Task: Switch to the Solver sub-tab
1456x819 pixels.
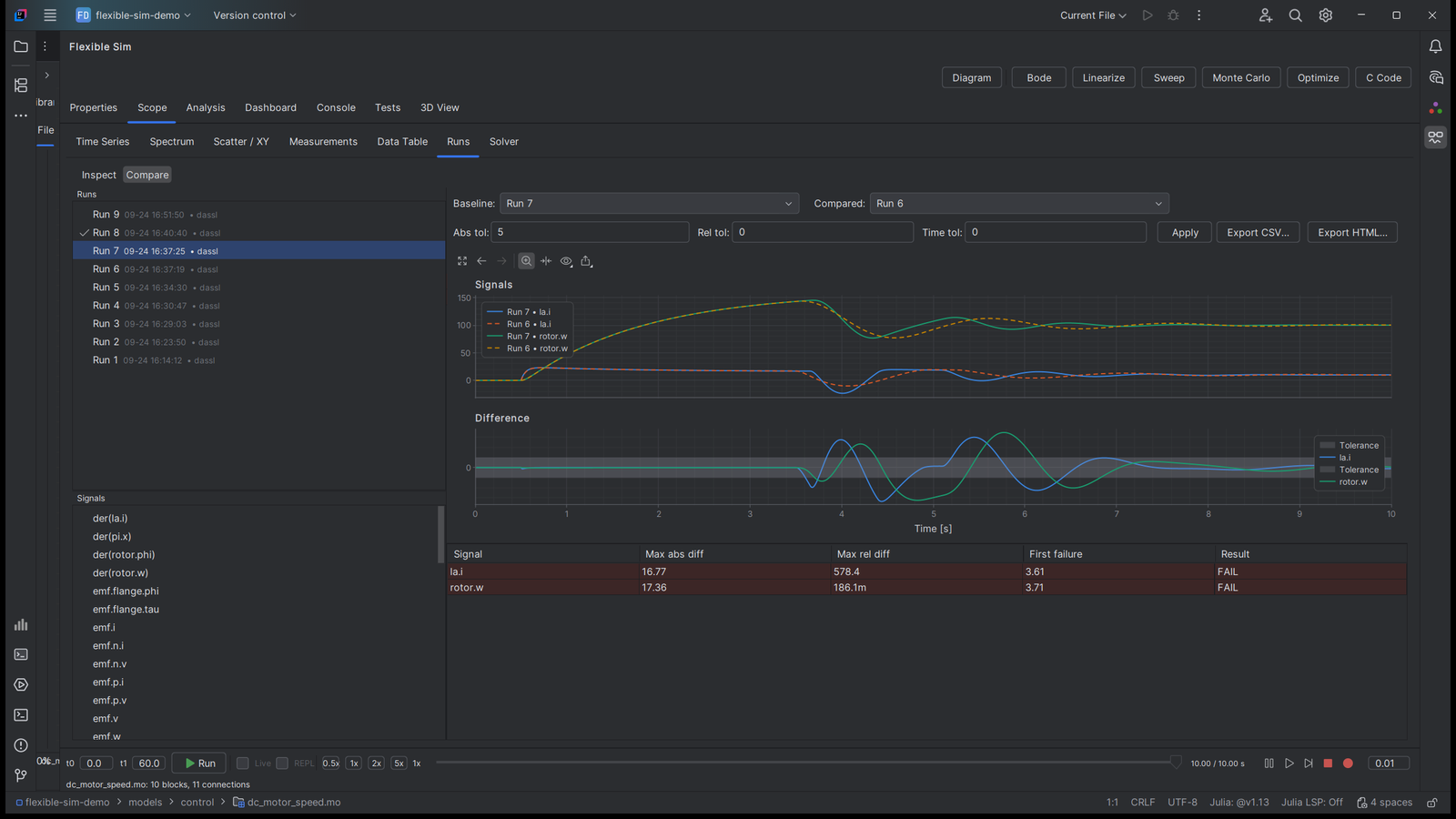Action: [x=504, y=142]
